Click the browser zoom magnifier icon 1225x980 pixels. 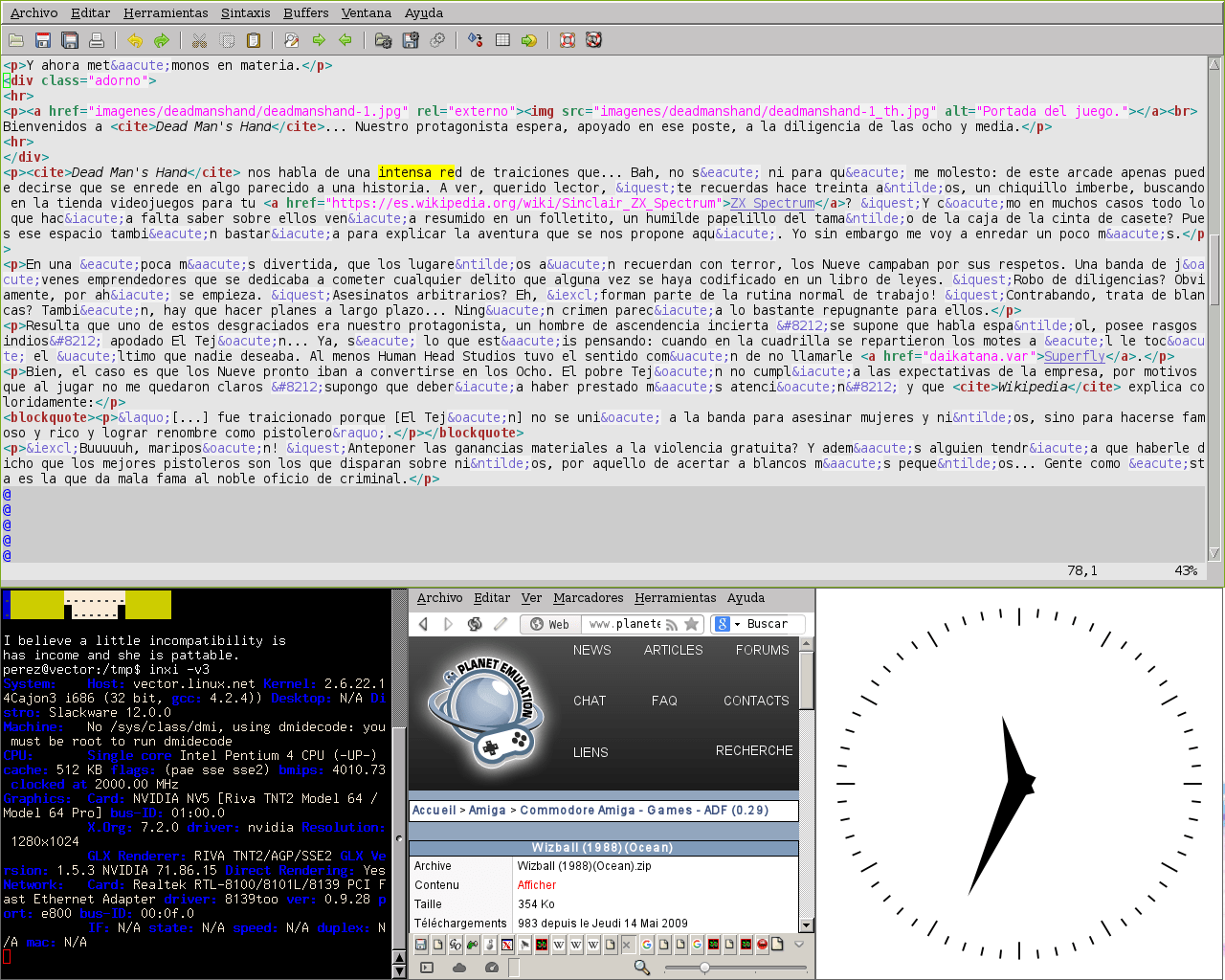641,968
